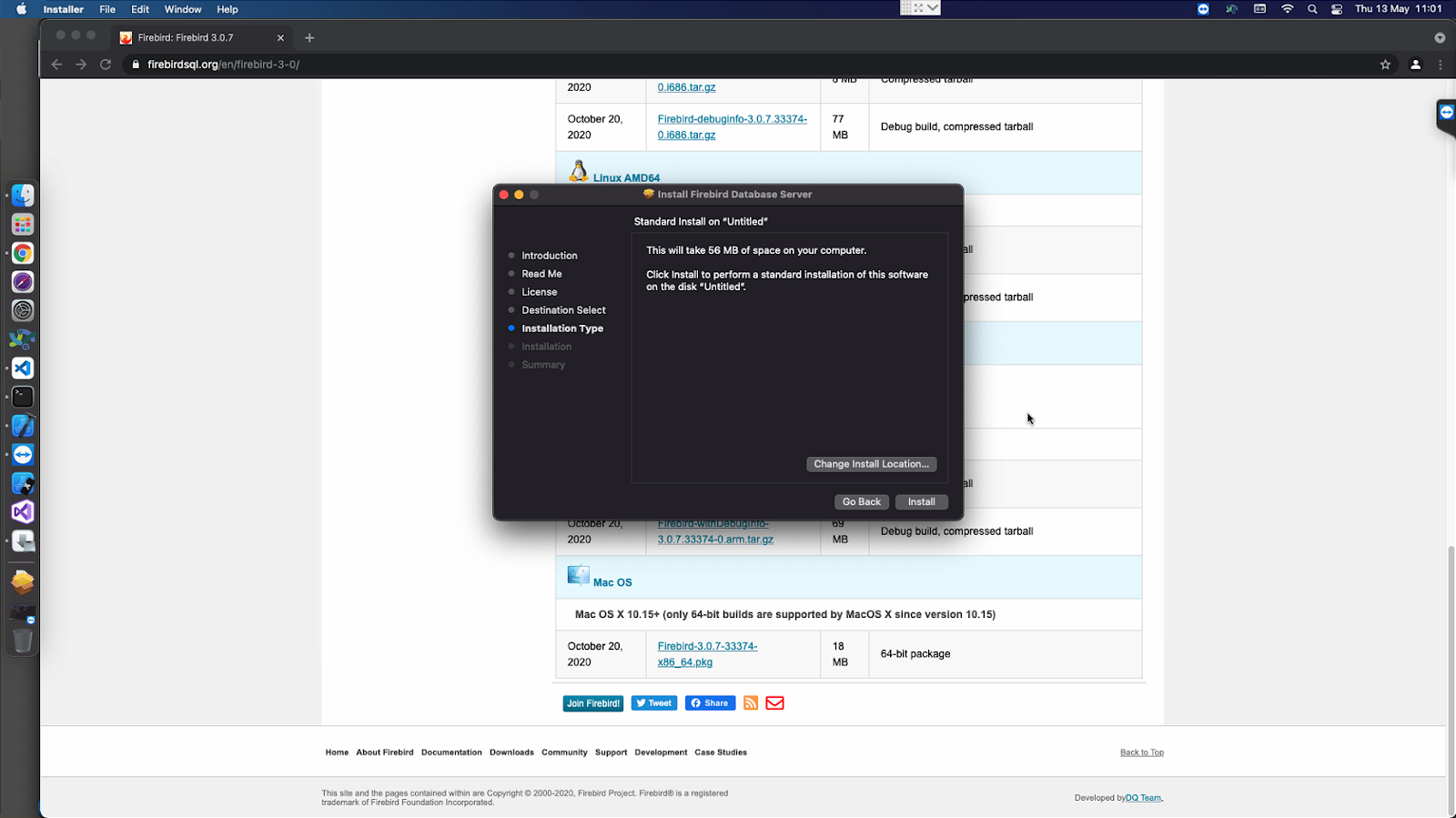The width and height of the screenshot is (1456, 818).
Task: Open the purple compass browser in the Dock
Action: 23,282
